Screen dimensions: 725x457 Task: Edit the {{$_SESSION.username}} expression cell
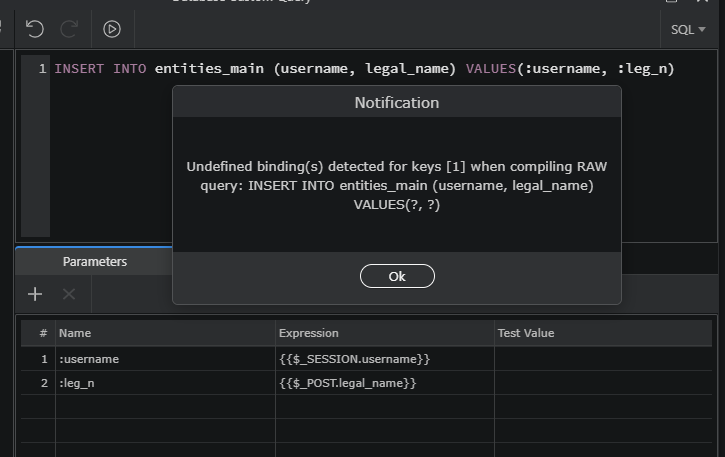[x=385, y=359]
